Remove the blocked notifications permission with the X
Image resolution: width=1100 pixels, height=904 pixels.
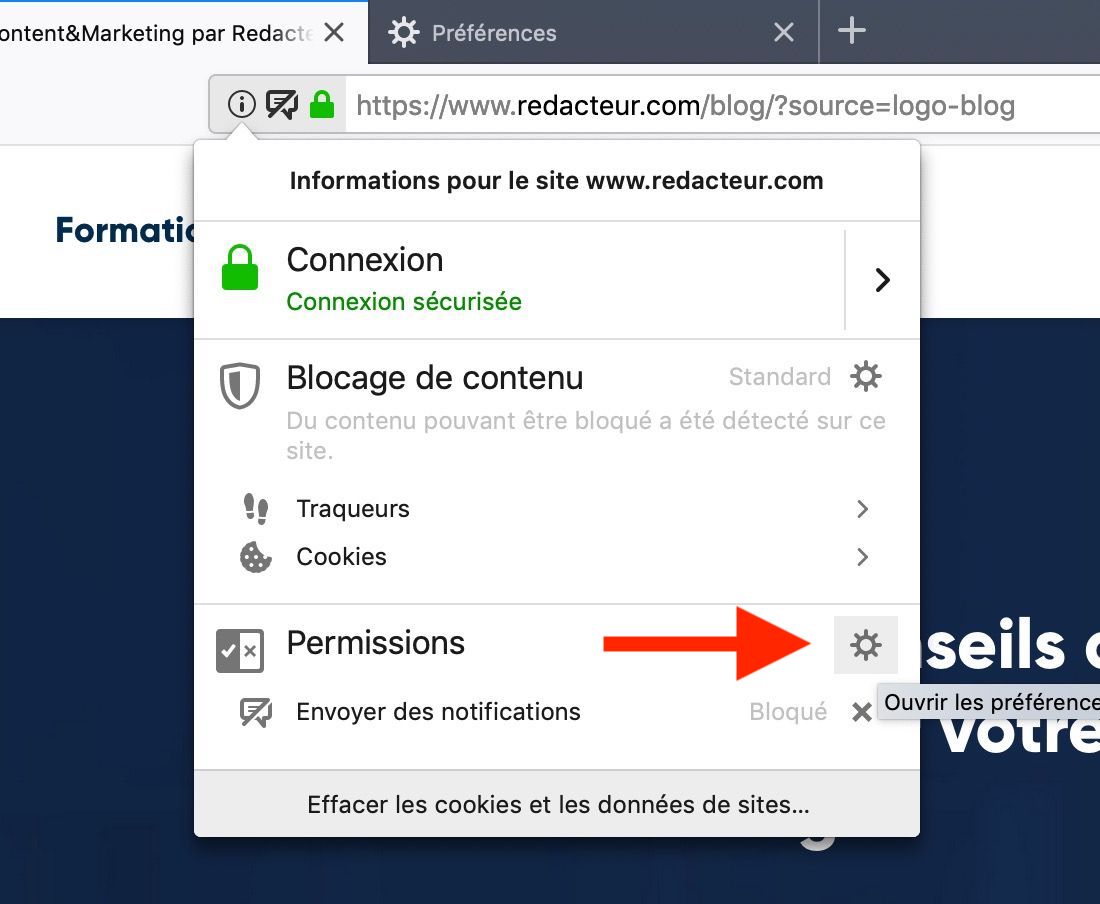(x=862, y=712)
